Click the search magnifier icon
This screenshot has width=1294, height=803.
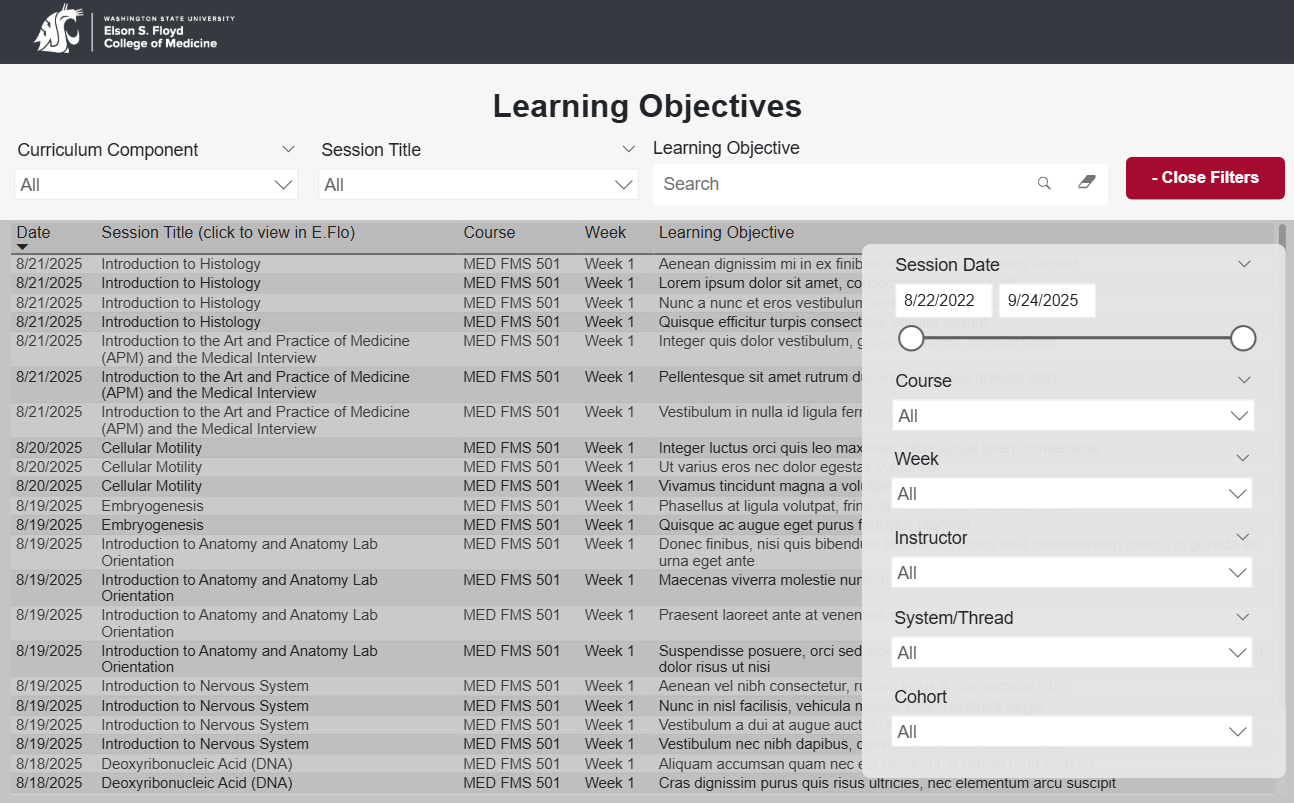pos(1044,183)
